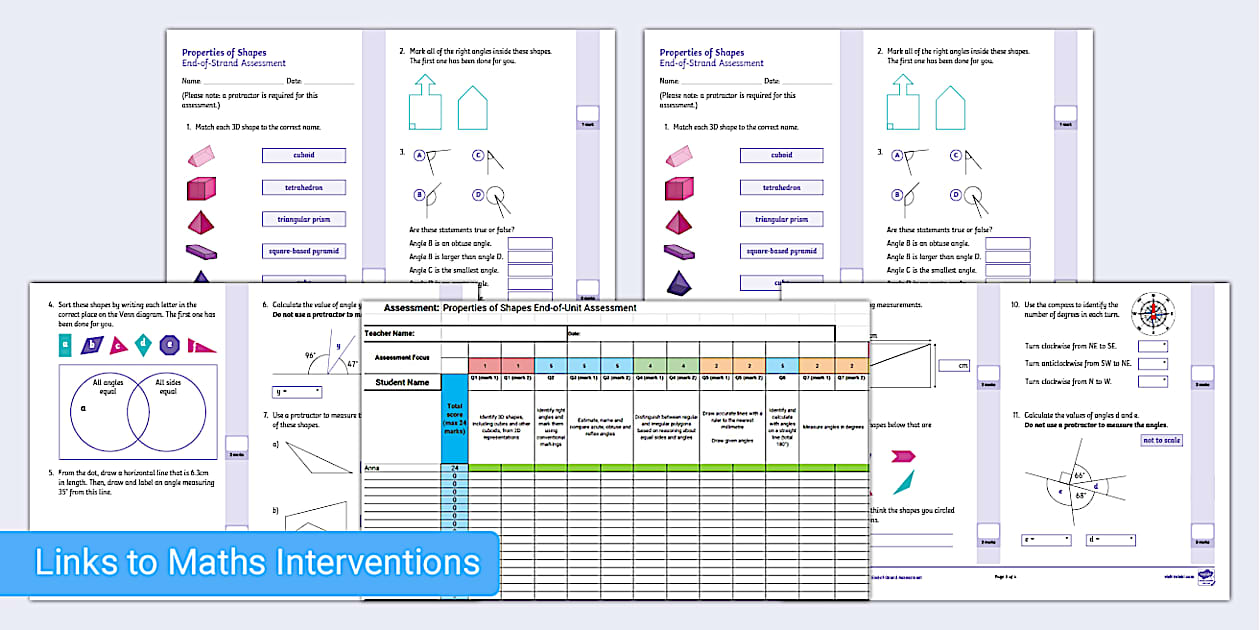This screenshot has width=1260, height=630.
Task: Select the pink arrow shape on the left worksheet
Action: click(x=901, y=455)
